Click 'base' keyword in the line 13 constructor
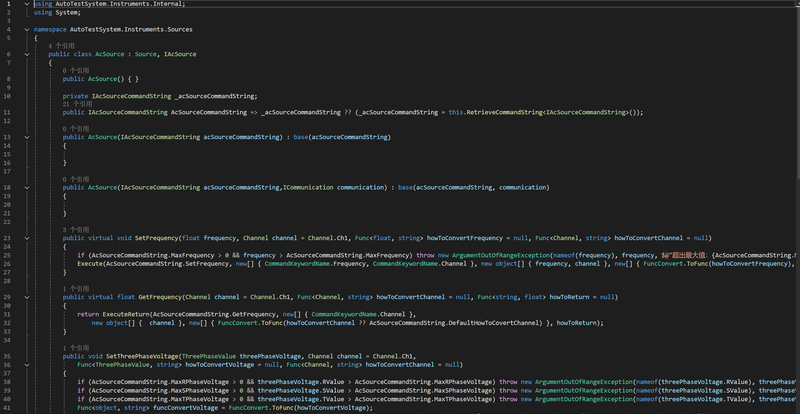The image size is (800, 414). tap(301, 137)
